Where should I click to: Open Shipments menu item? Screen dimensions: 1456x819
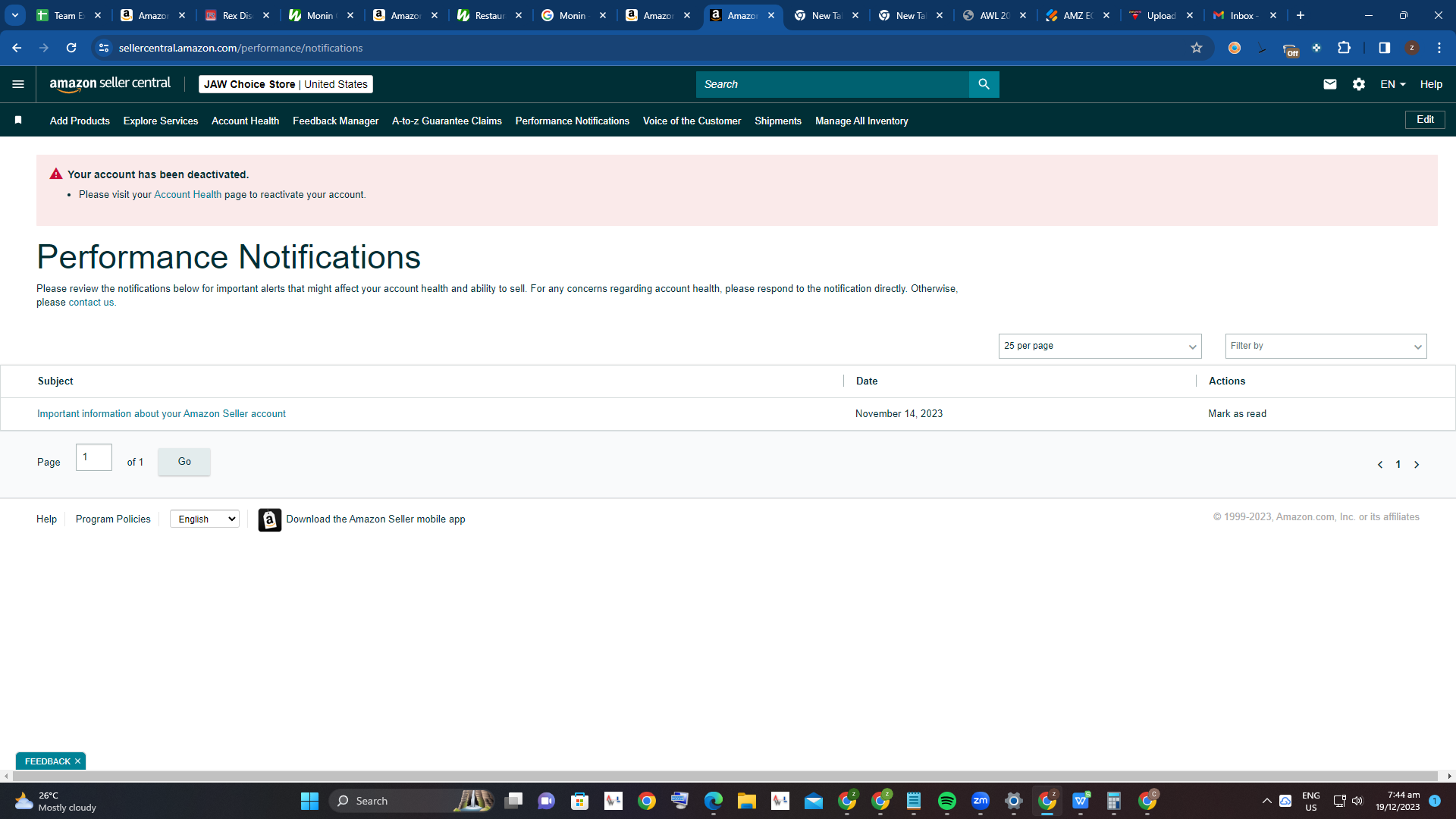pyautogui.click(x=778, y=121)
